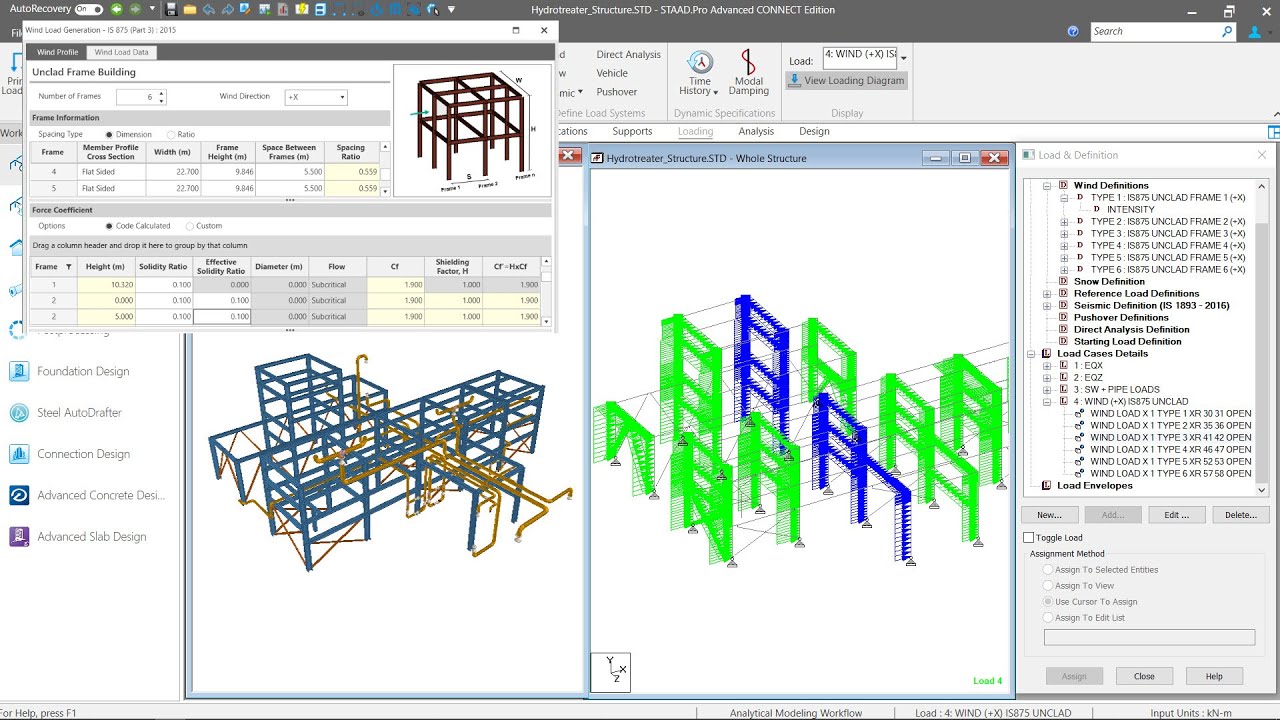Click the Whole Structure window title icon
Image resolution: width=1280 pixels, height=720 pixels.
598,158
